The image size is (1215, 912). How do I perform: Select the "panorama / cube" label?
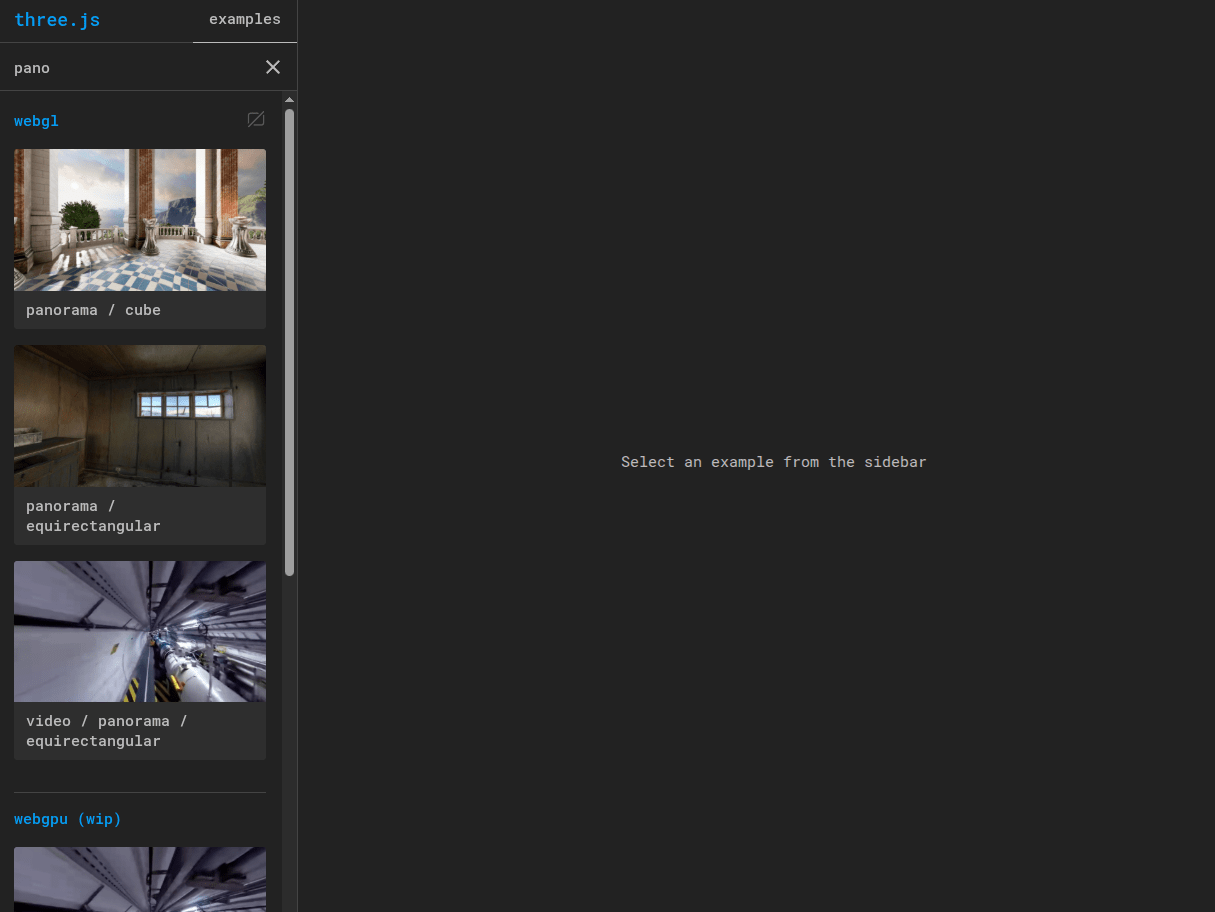[93, 310]
